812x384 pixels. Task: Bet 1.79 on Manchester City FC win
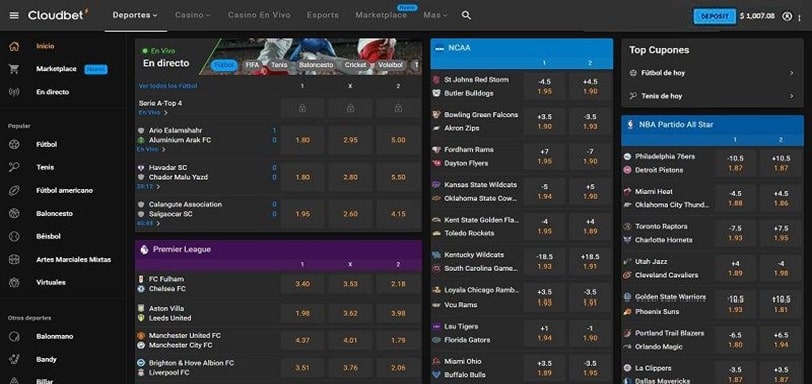tap(398, 341)
